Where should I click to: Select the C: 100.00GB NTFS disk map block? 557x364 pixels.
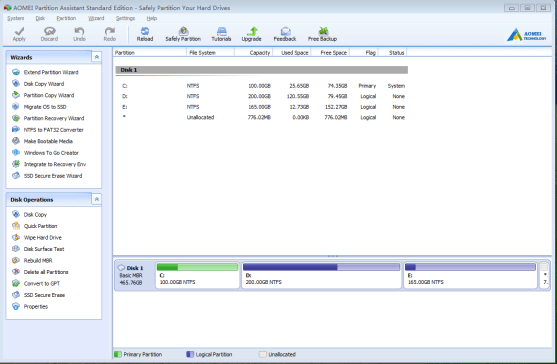(x=198, y=275)
